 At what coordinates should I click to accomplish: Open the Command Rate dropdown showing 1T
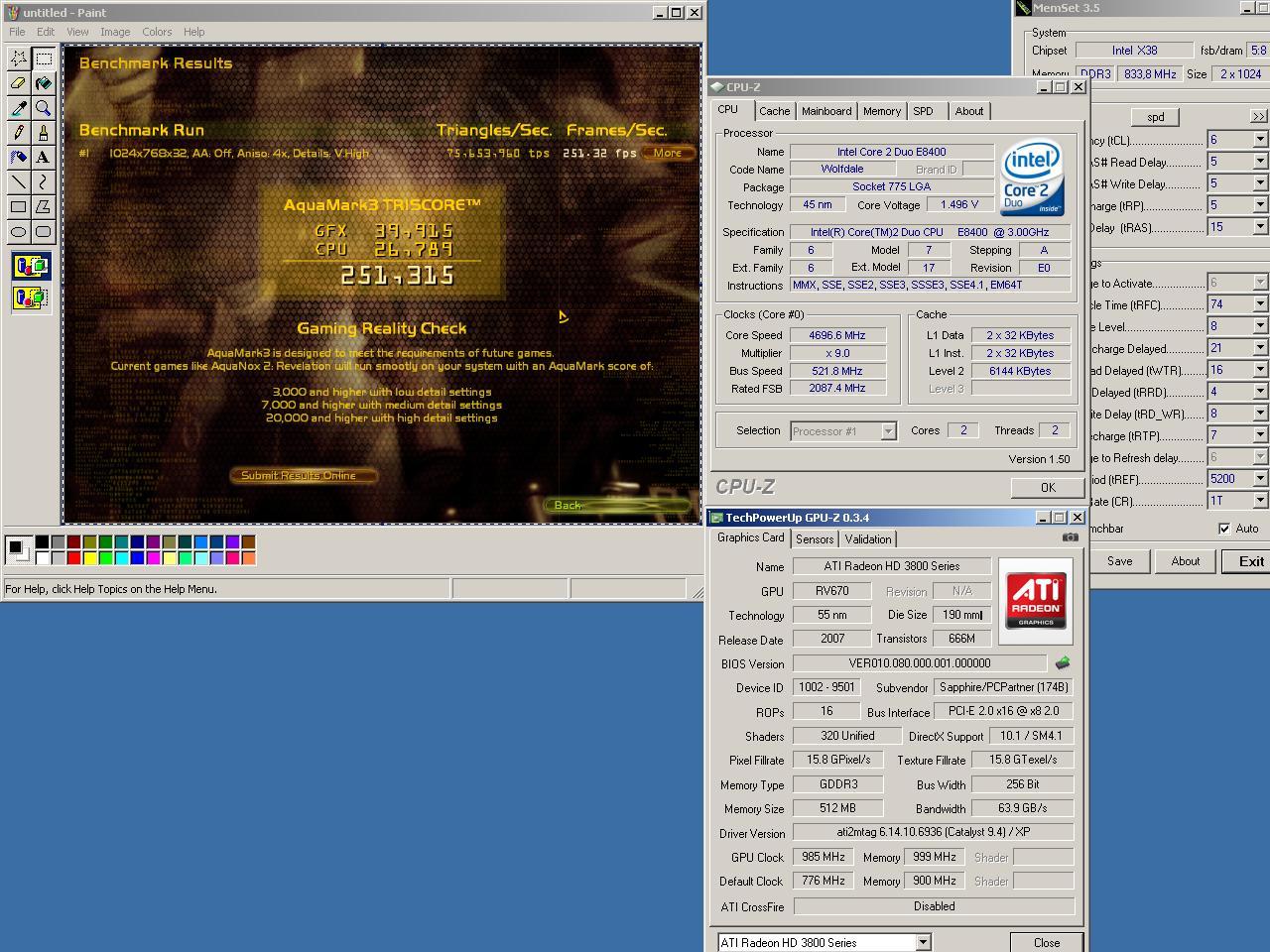[1260, 501]
